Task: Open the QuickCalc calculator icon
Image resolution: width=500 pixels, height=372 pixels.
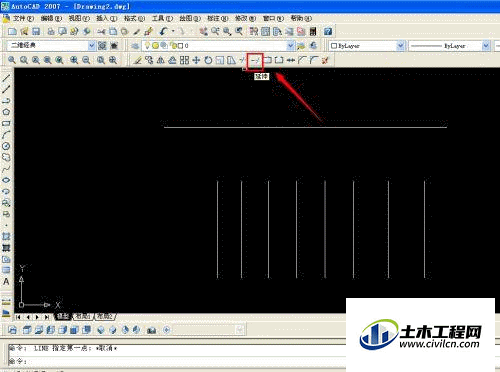Action: coord(313,32)
